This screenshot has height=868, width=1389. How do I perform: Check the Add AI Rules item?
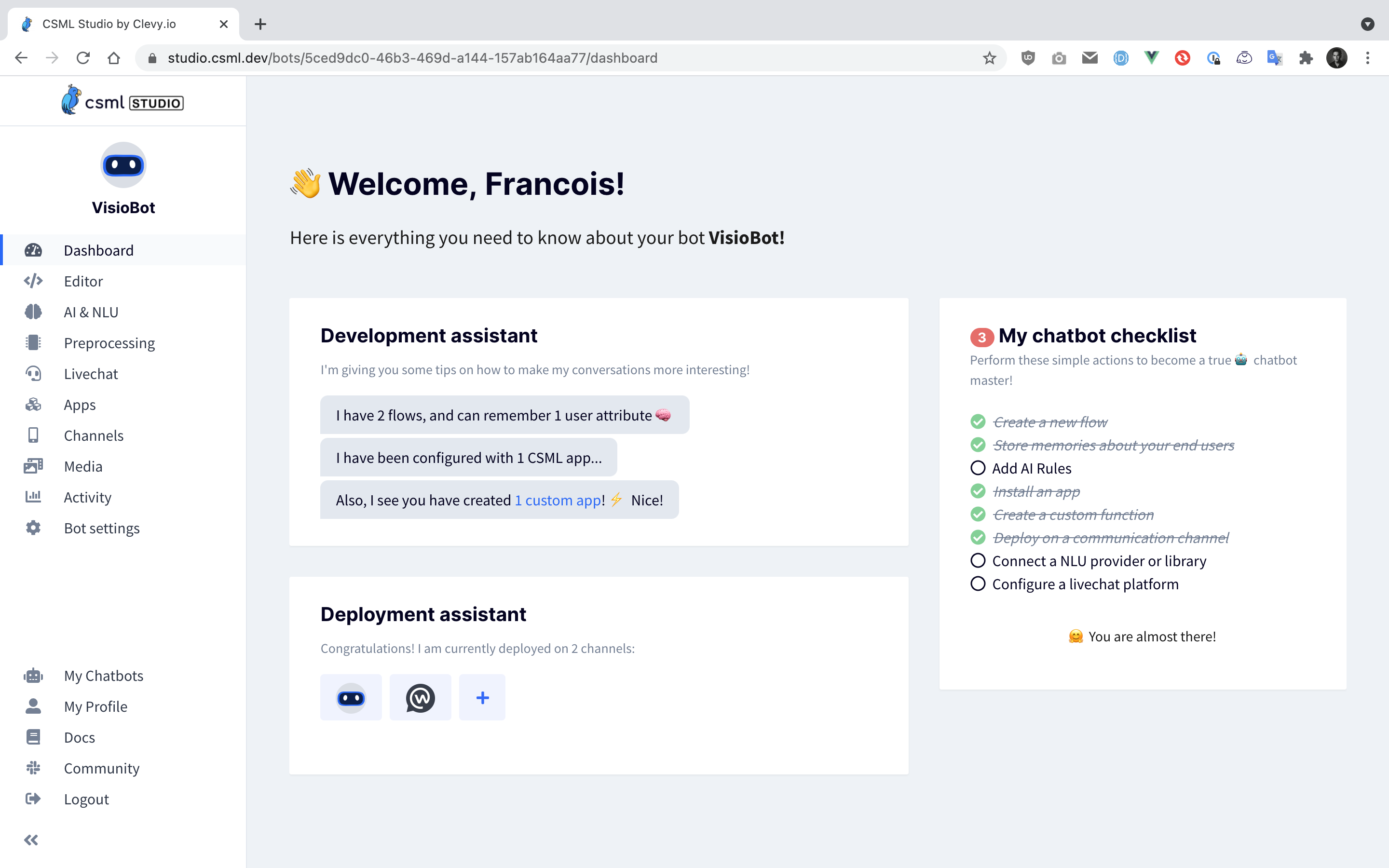[978, 468]
